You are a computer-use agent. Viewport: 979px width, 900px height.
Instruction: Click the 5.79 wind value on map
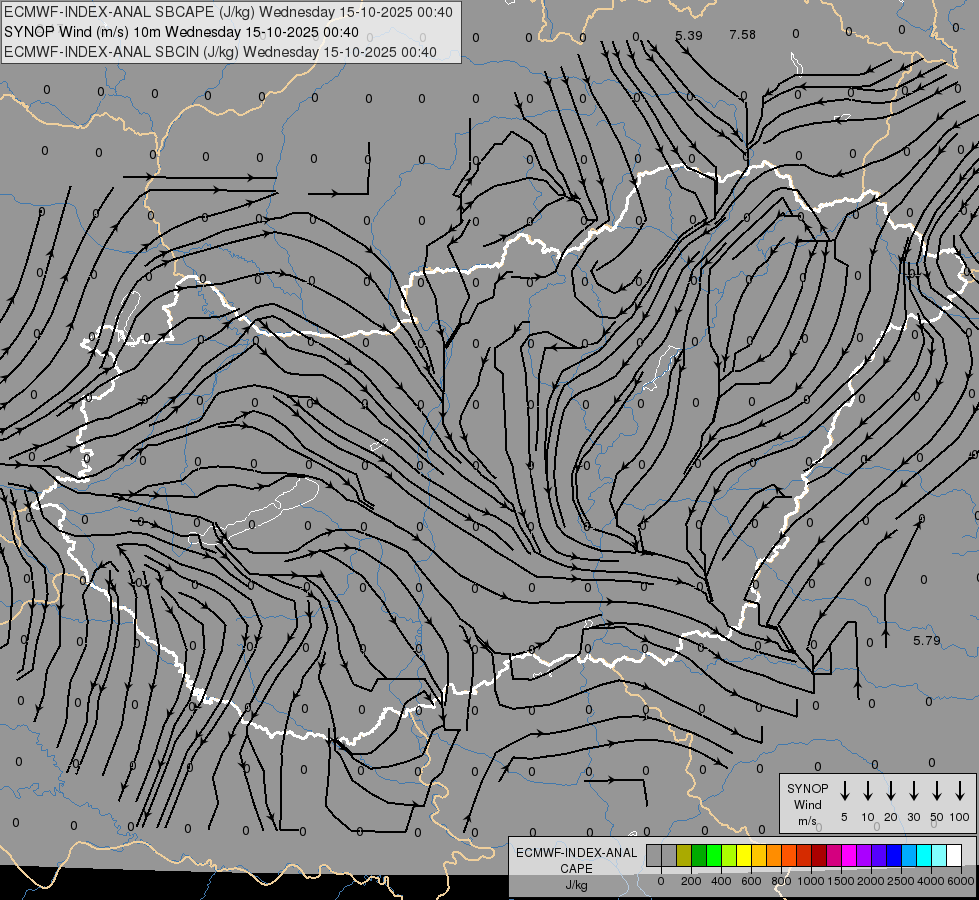click(x=927, y=641)
